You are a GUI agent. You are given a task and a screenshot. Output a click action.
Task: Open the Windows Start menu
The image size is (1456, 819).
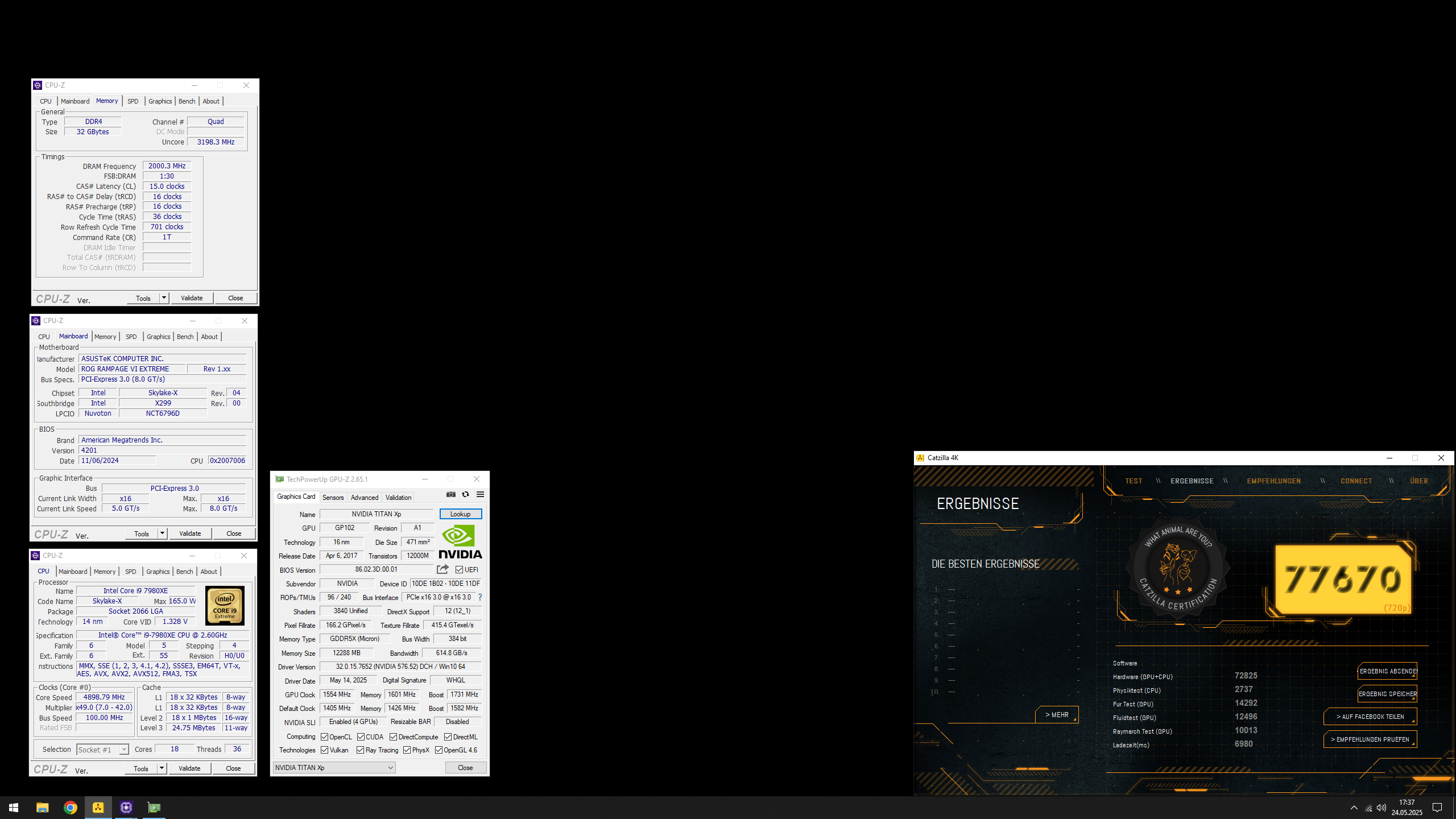point(14,808)
